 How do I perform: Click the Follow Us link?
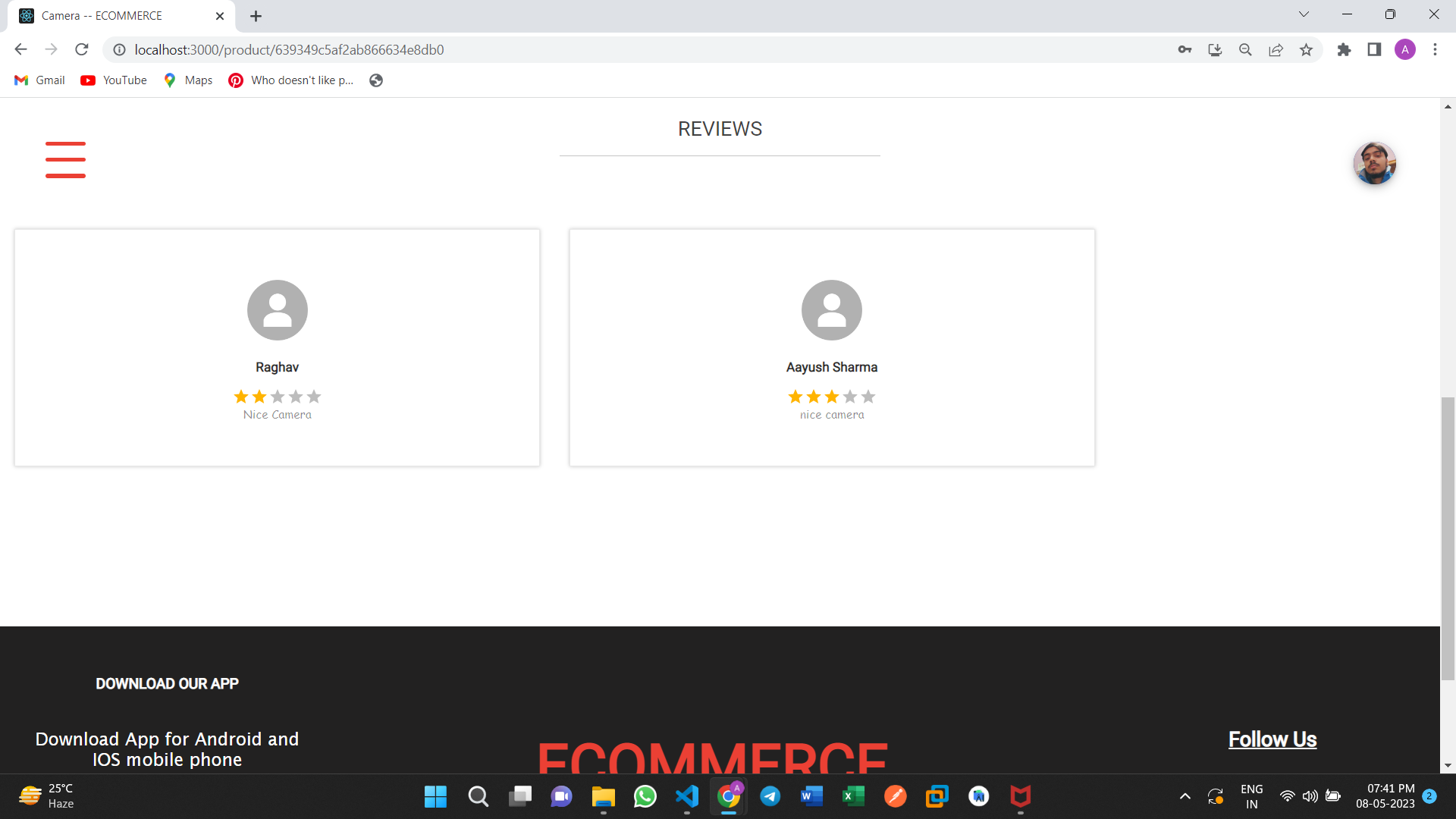[x=1272, y=739]
